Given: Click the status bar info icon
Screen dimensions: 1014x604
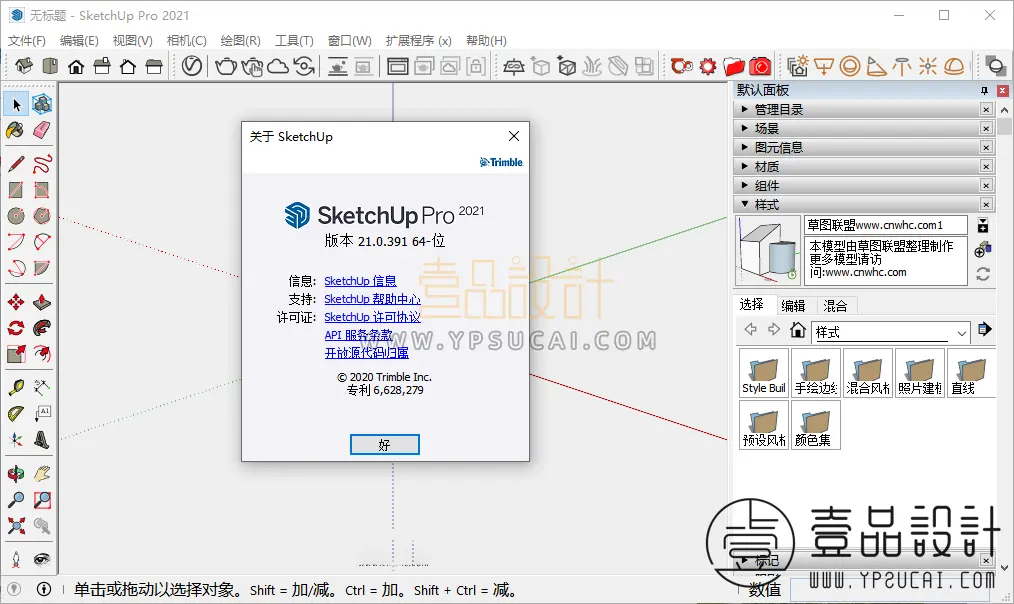Looking at the screenshot, I should point(44,589).
